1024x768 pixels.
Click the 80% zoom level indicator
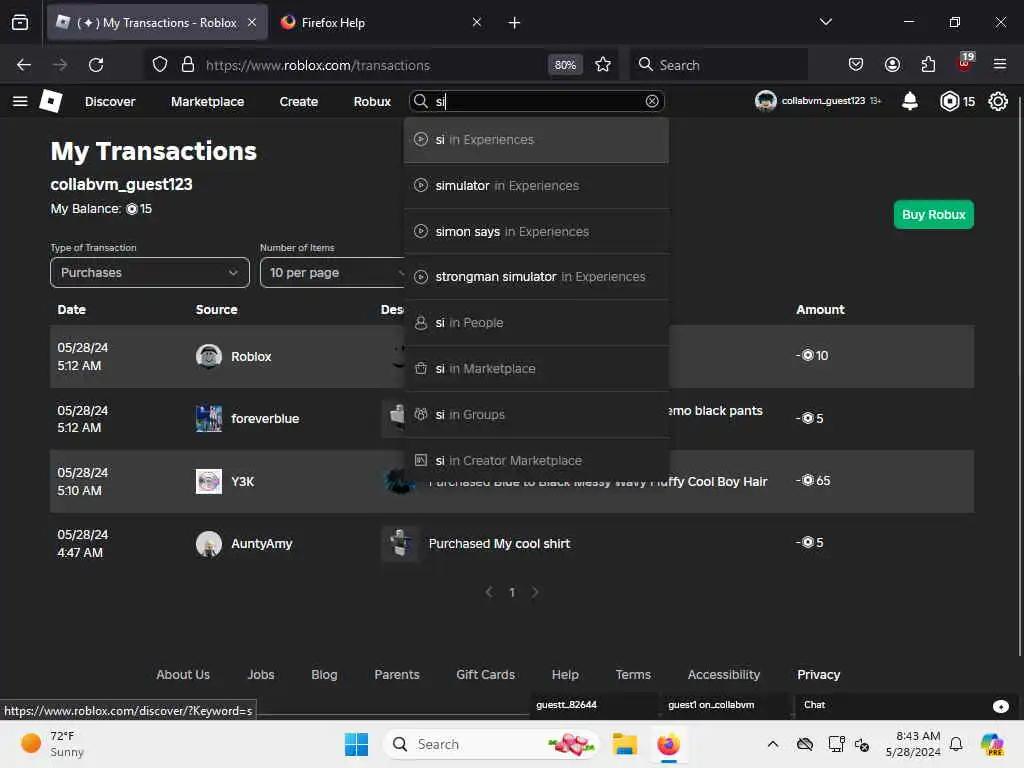pos(565,65)
